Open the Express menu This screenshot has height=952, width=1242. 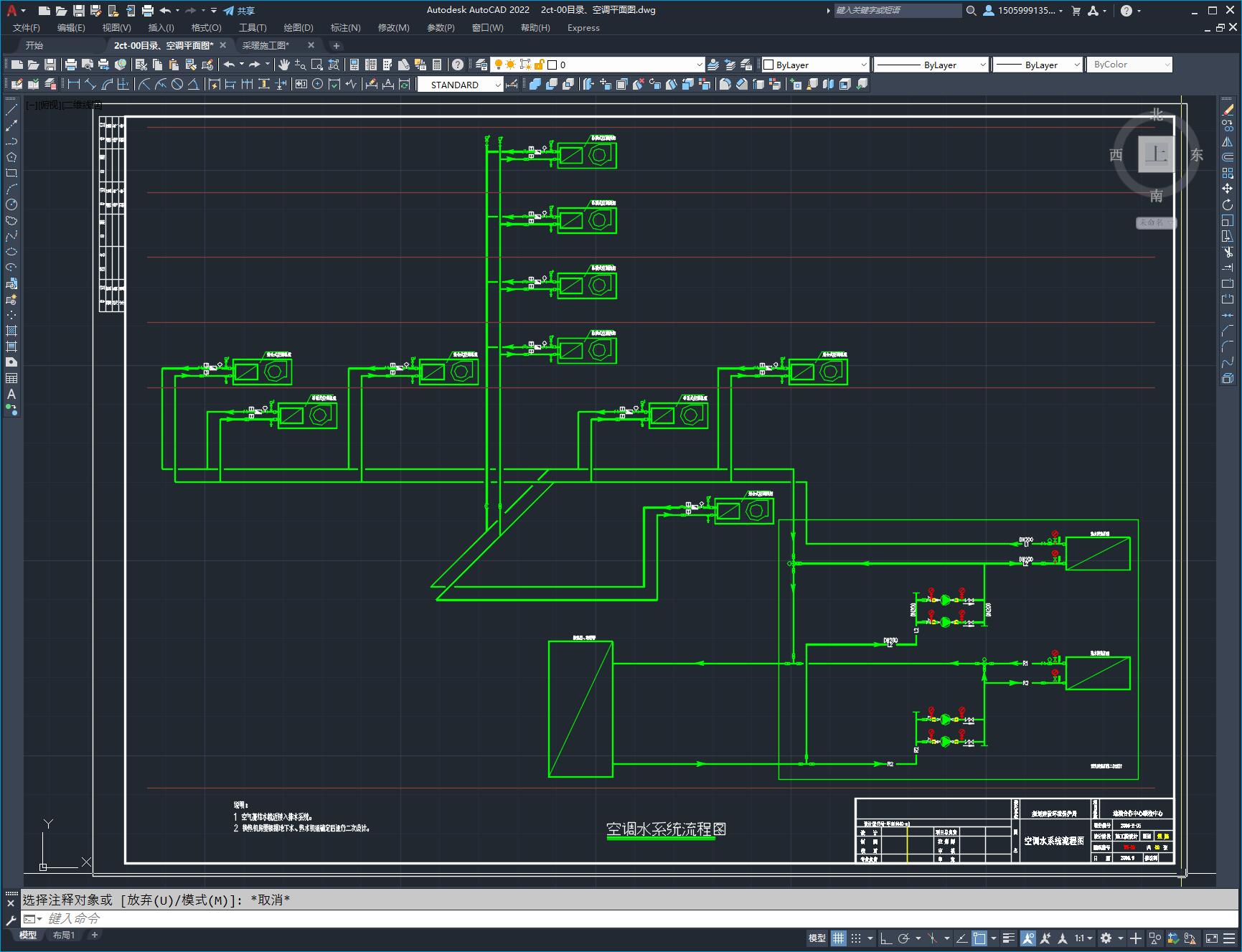[x=583, y=28]
